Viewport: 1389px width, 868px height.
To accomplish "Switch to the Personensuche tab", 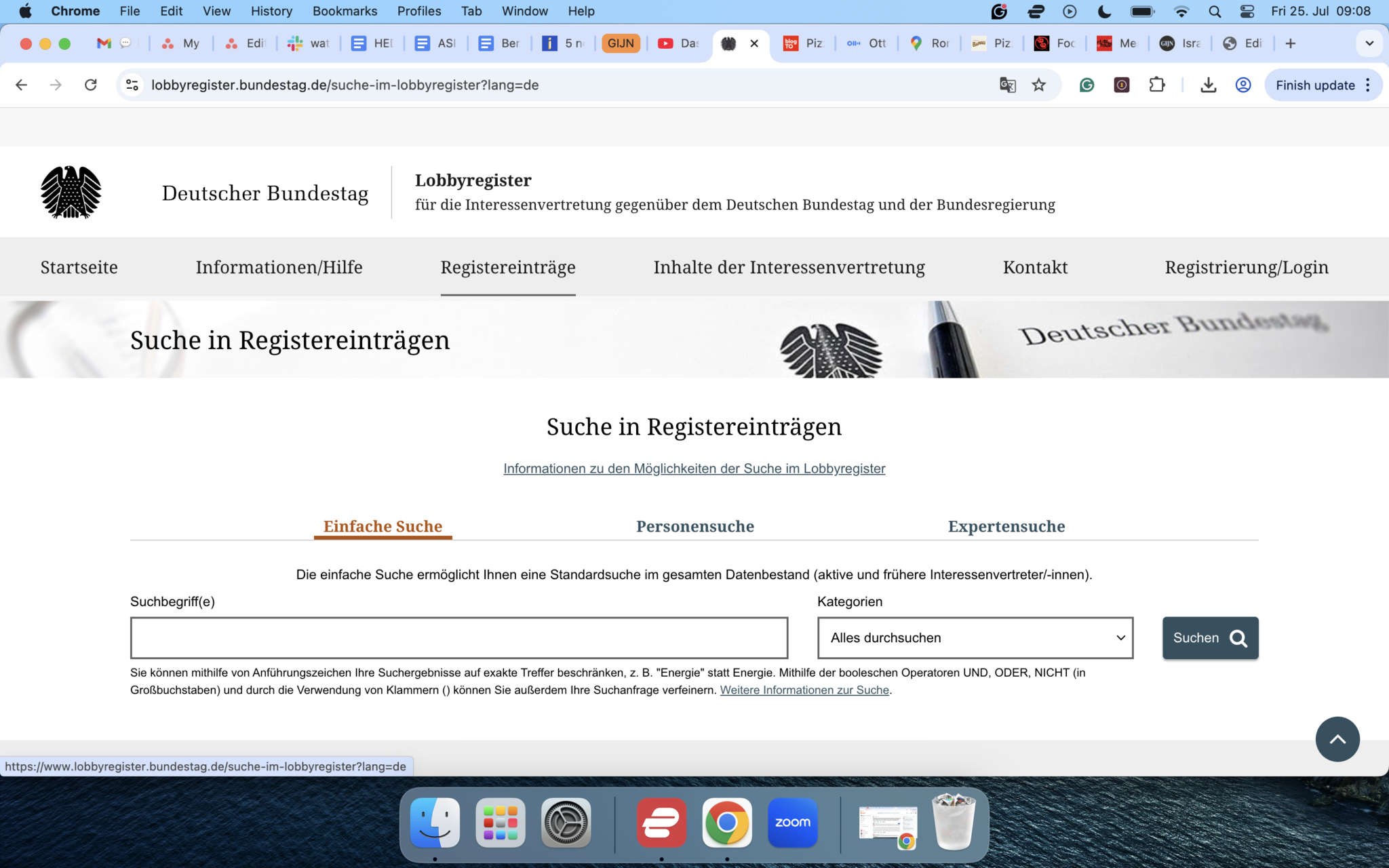I will tap(694, 526).
